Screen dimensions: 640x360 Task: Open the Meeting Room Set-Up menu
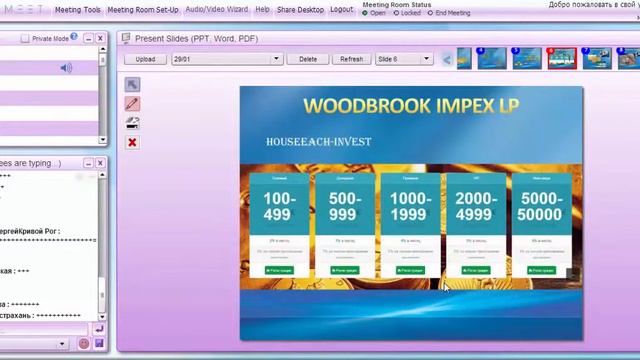coord(143,10)
